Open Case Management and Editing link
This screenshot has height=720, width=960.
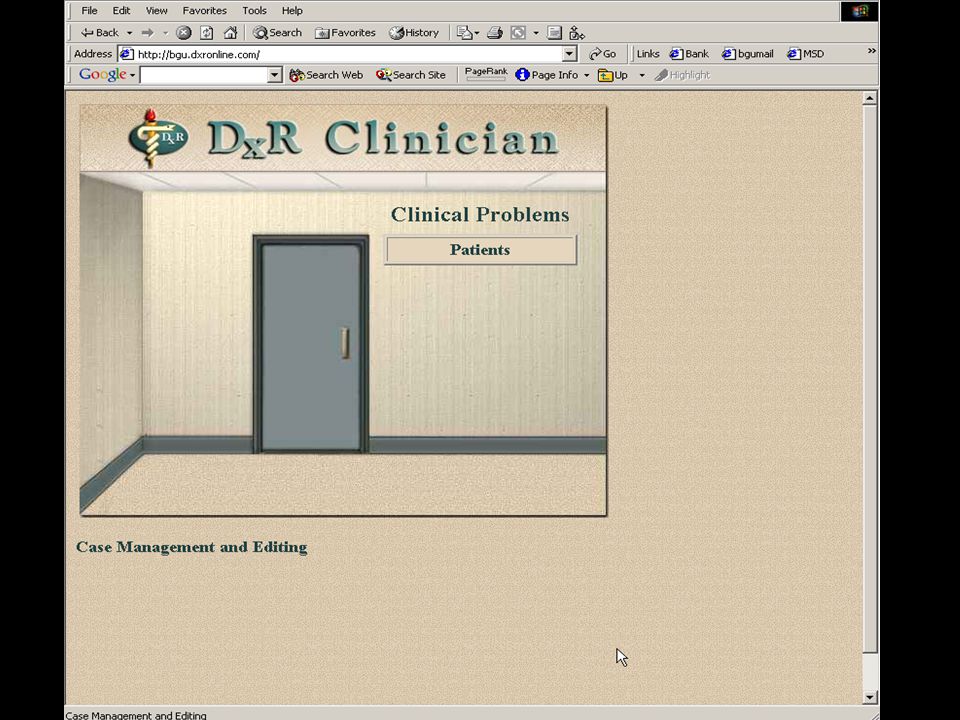click(x=192, y=547)
